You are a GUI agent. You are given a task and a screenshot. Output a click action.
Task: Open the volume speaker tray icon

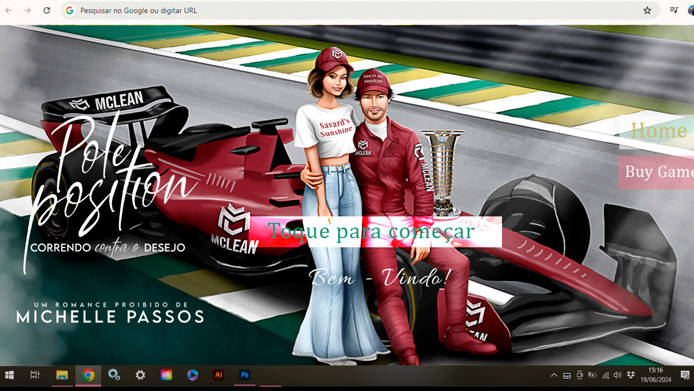[x=617, y=375]
